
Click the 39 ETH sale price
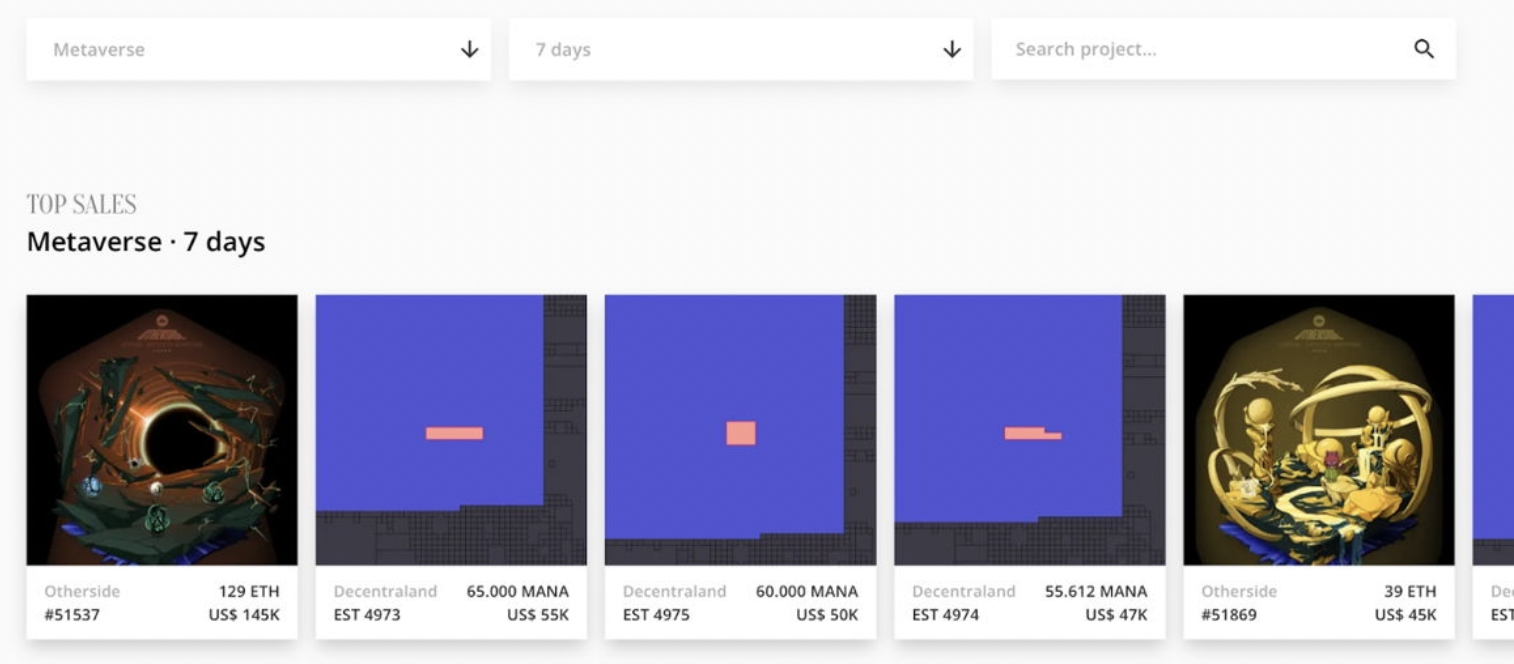(1410, 591)
